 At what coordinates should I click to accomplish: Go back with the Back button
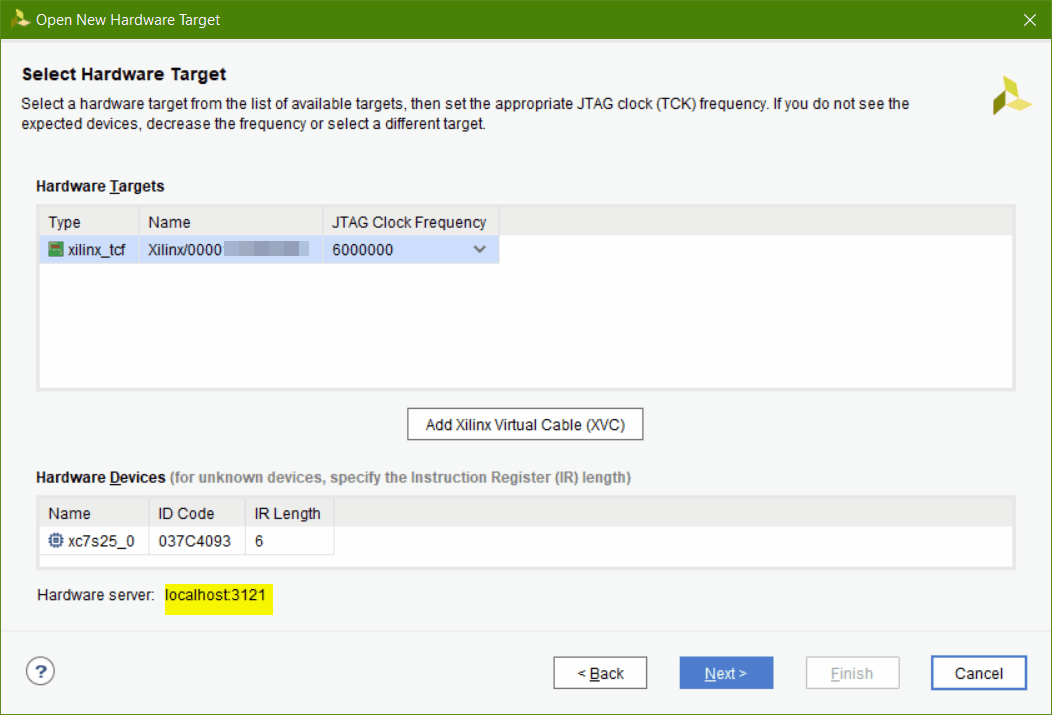point(600,673)
